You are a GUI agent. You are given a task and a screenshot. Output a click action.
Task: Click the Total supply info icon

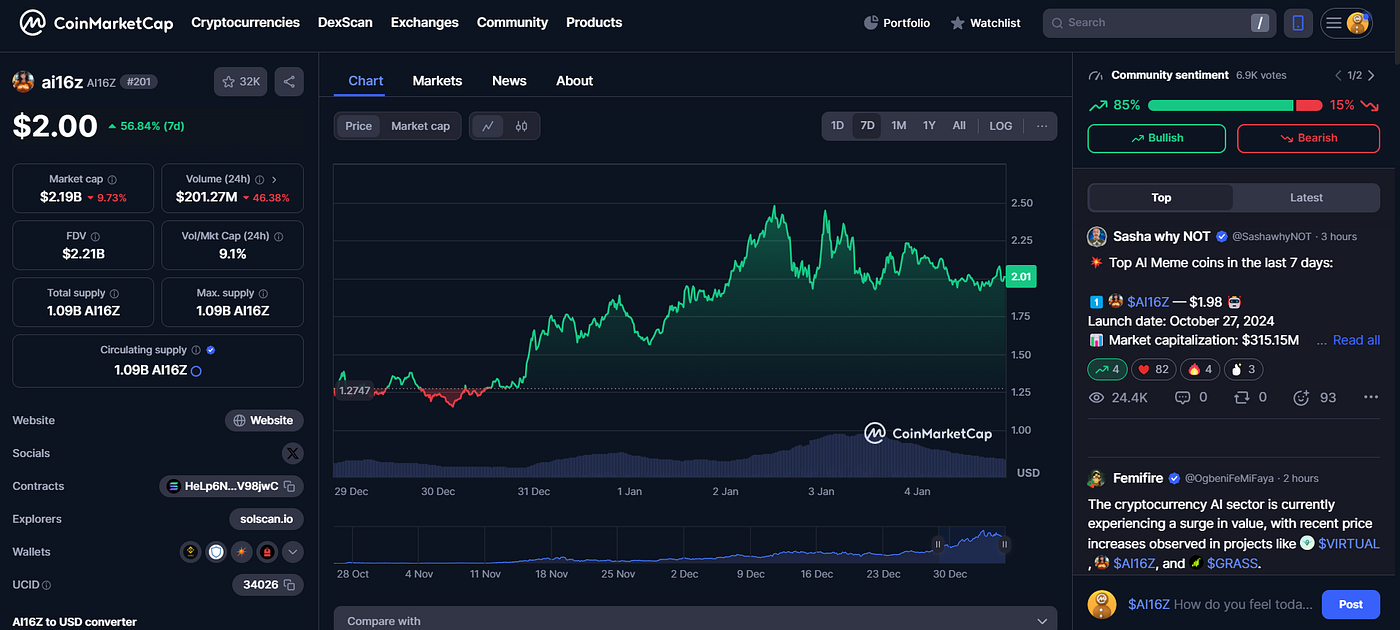[x=114, y=294]
